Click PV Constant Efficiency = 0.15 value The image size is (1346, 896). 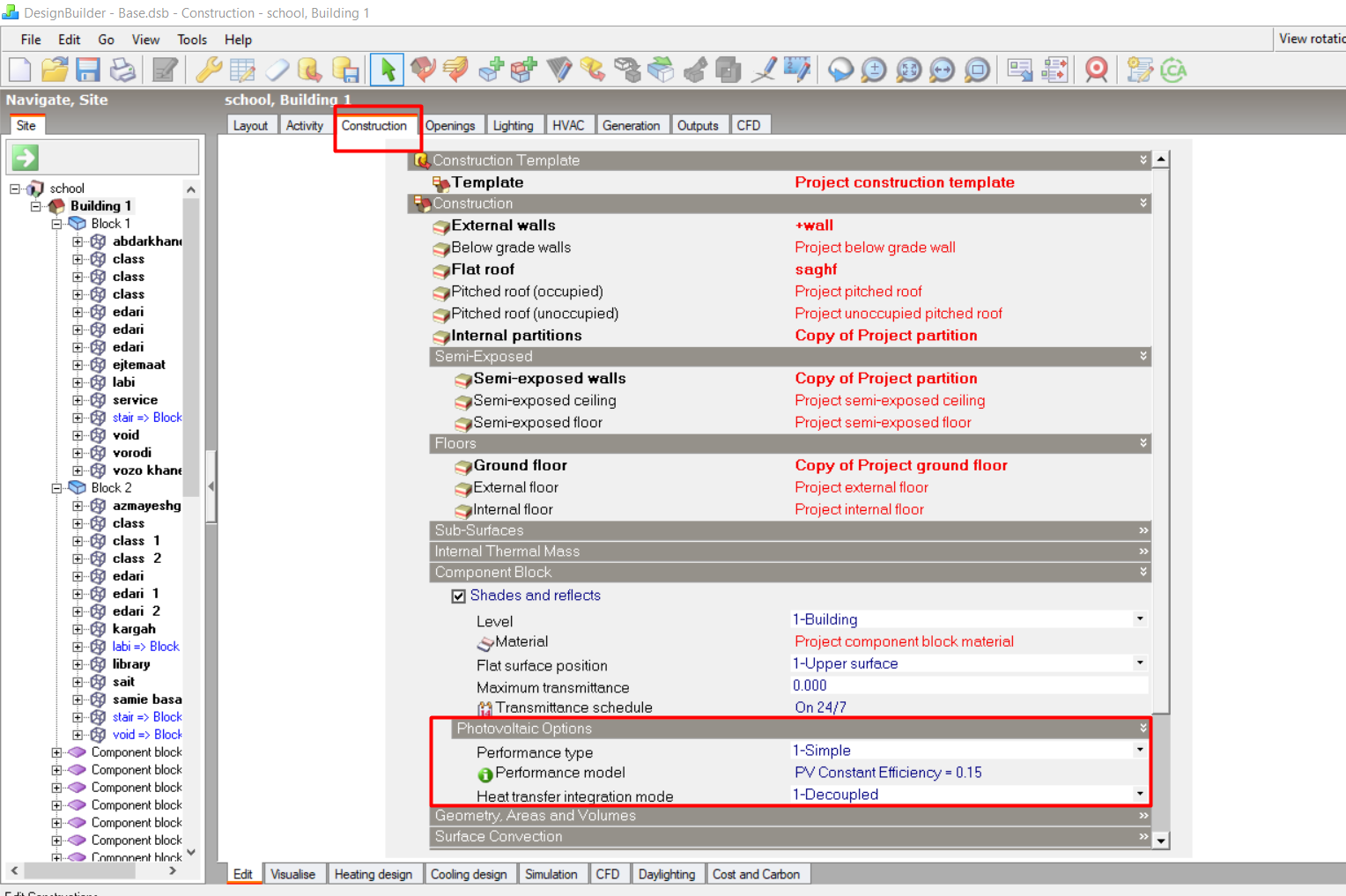coord(888,773)
